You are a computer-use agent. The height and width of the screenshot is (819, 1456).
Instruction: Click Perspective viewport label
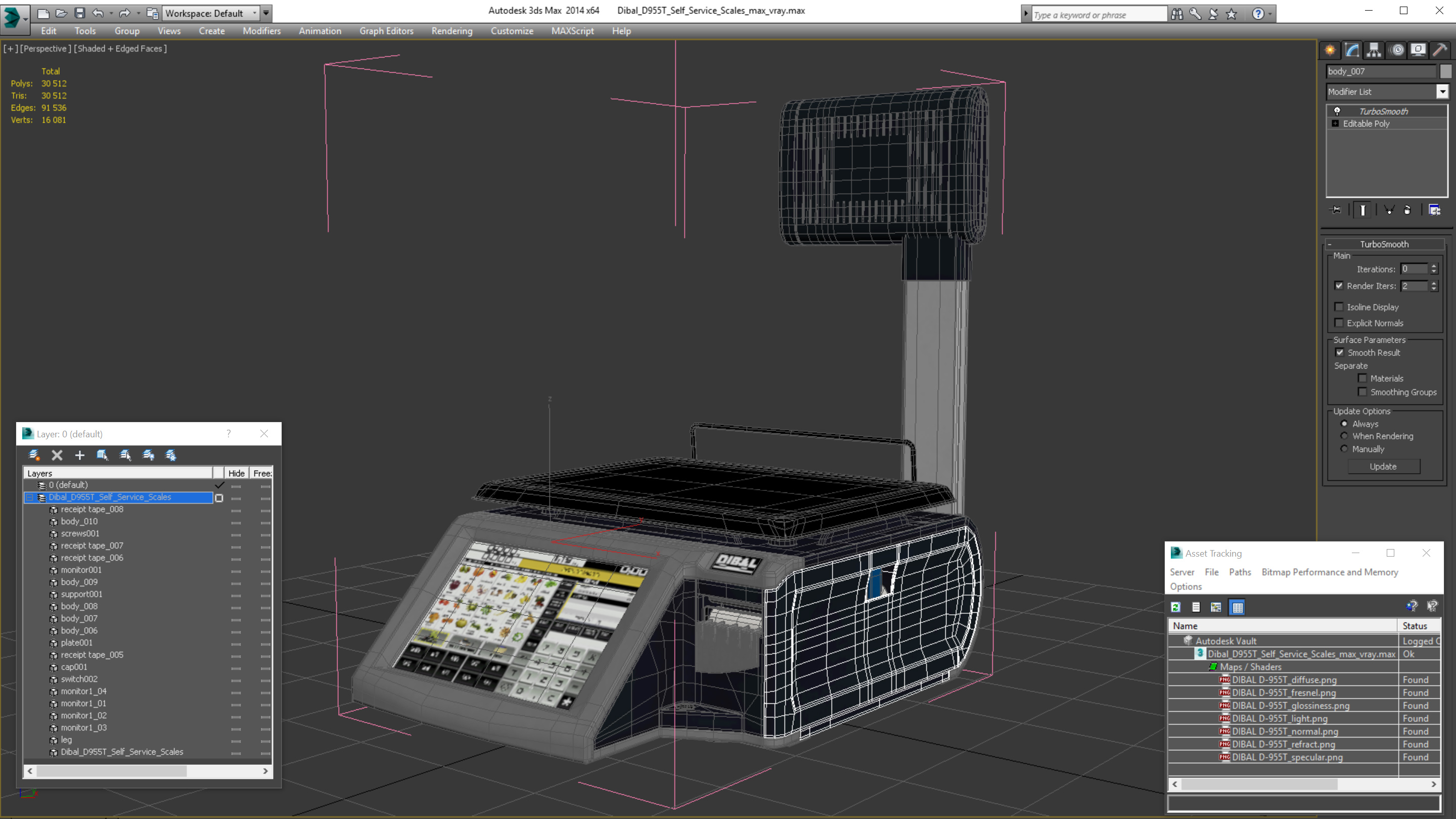point(46,49)
